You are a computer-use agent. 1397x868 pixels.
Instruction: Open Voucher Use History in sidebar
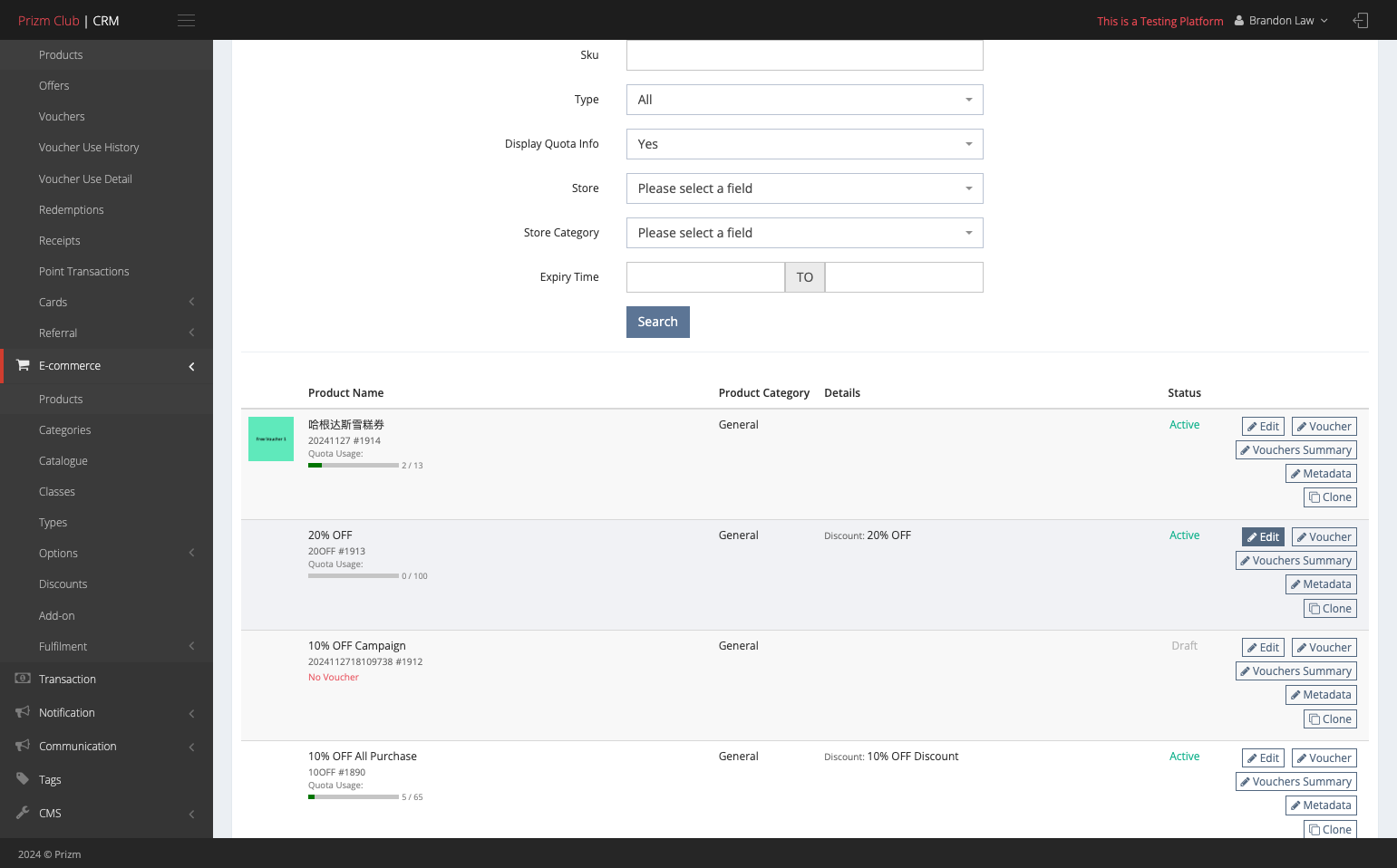coord(89,147)
